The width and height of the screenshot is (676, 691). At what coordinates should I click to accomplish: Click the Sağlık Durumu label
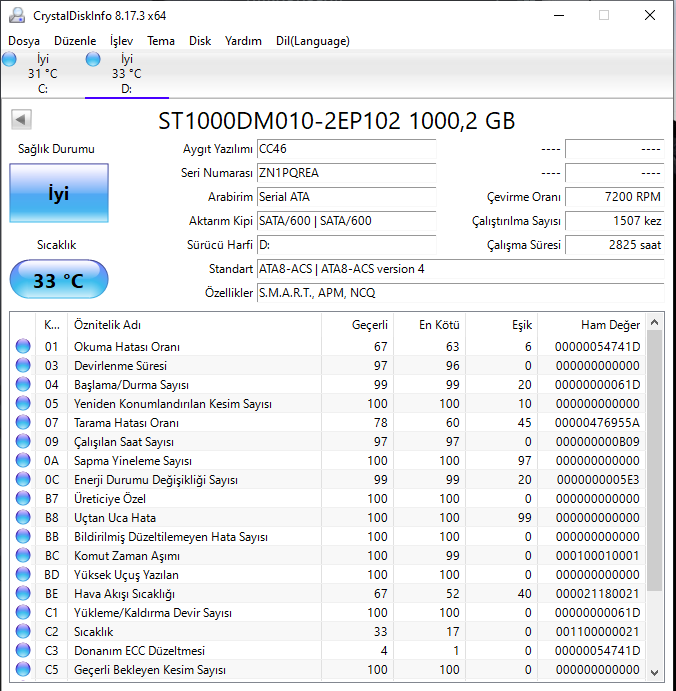56,149
